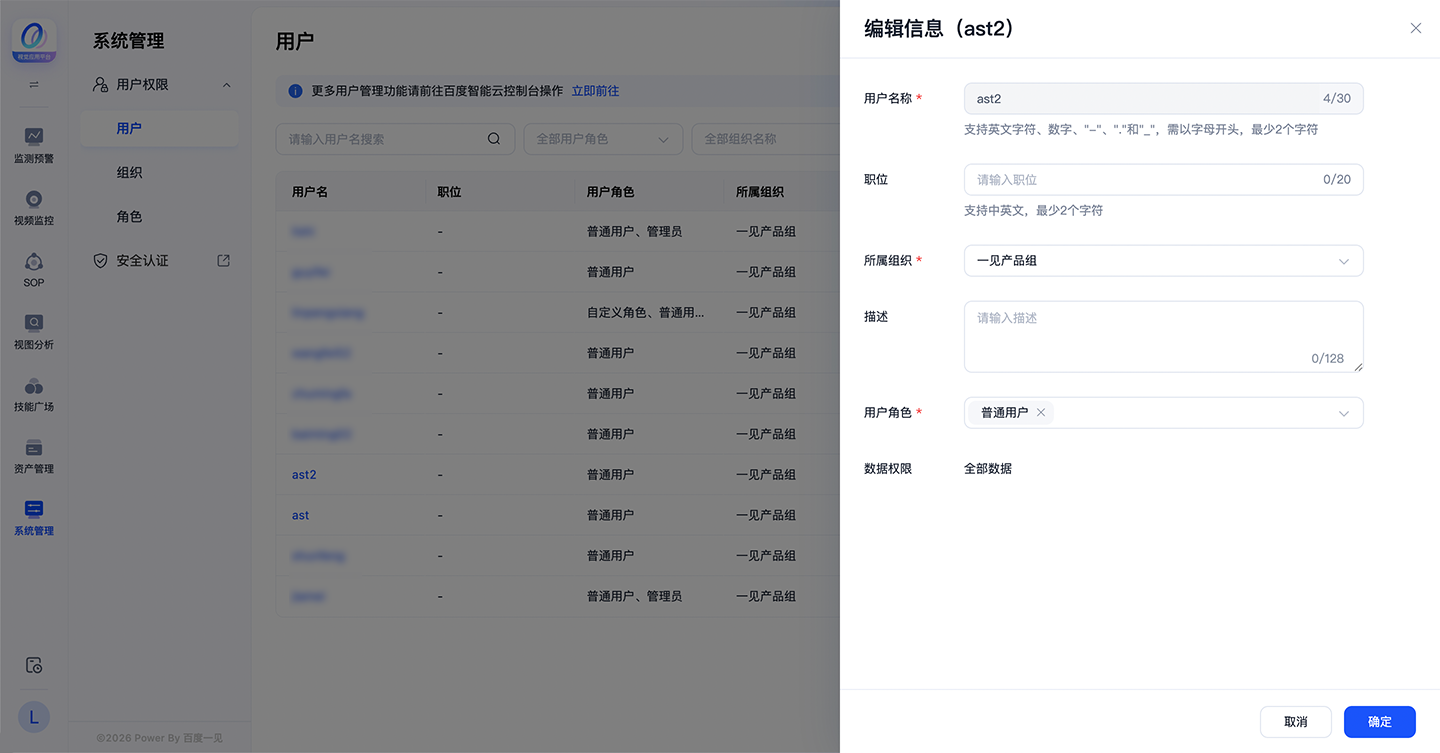Open the 全部用户角色 filter dropdown
Image resolution: width=1440 pixels, height=753 pixels.
[x=603, y=139]
